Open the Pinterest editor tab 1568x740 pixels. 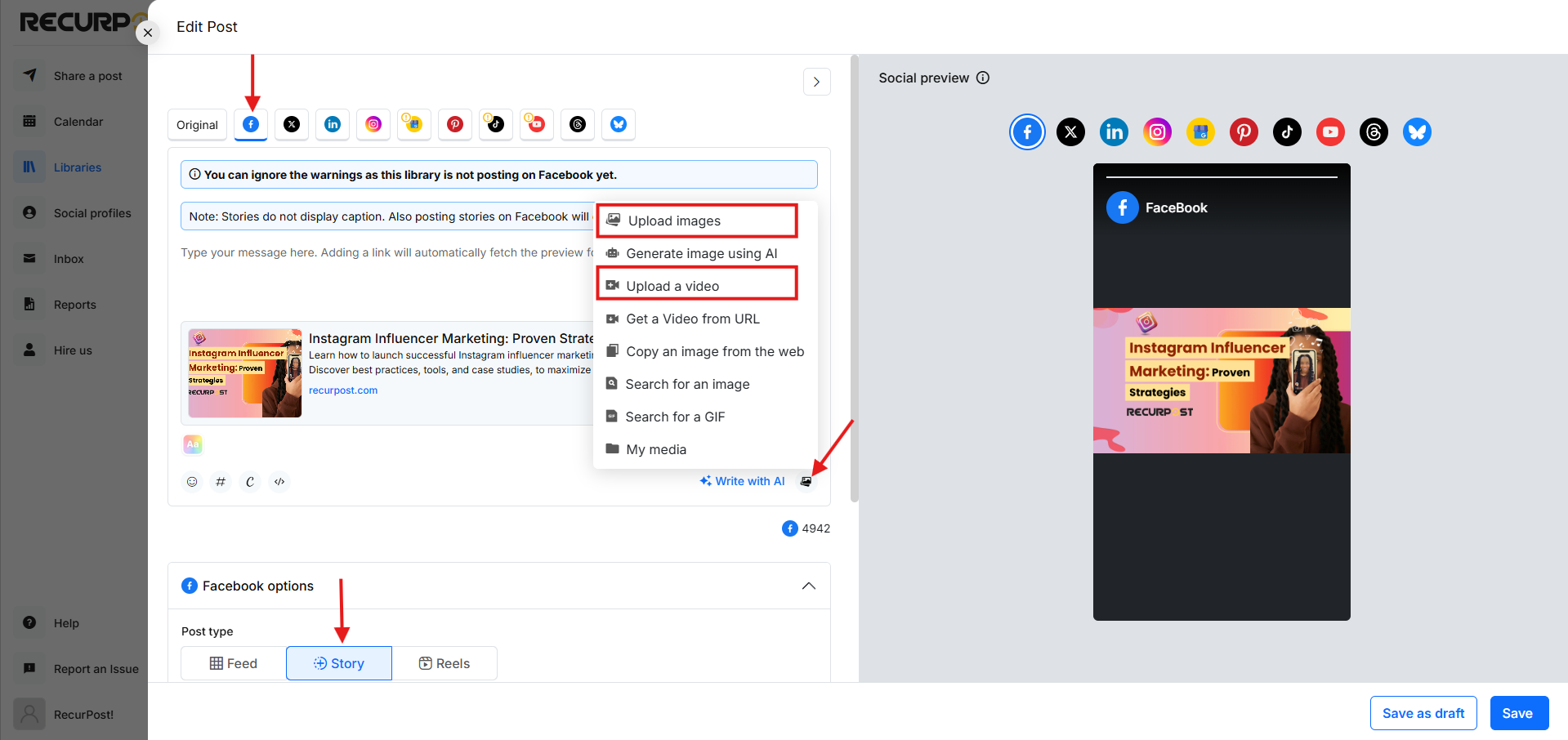click(455, 124)
